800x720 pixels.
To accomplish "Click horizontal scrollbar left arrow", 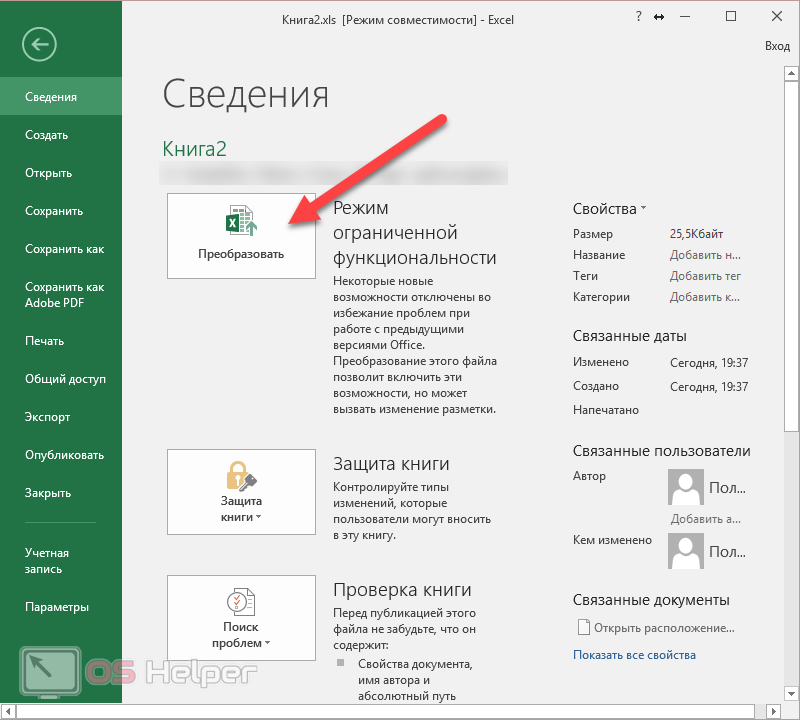I will [8, 711].
